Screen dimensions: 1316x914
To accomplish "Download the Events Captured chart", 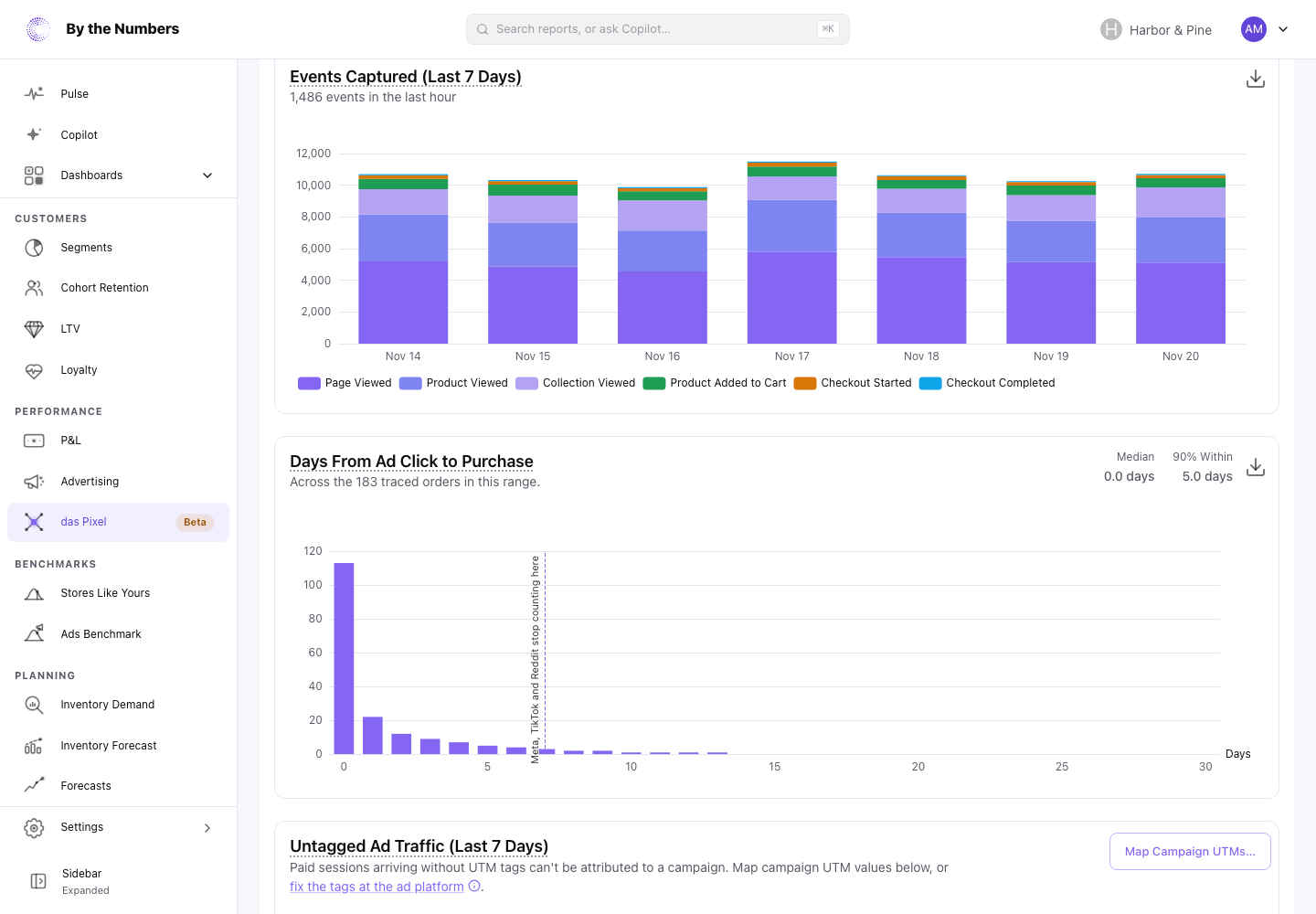I will click(x=1256, y=80).
